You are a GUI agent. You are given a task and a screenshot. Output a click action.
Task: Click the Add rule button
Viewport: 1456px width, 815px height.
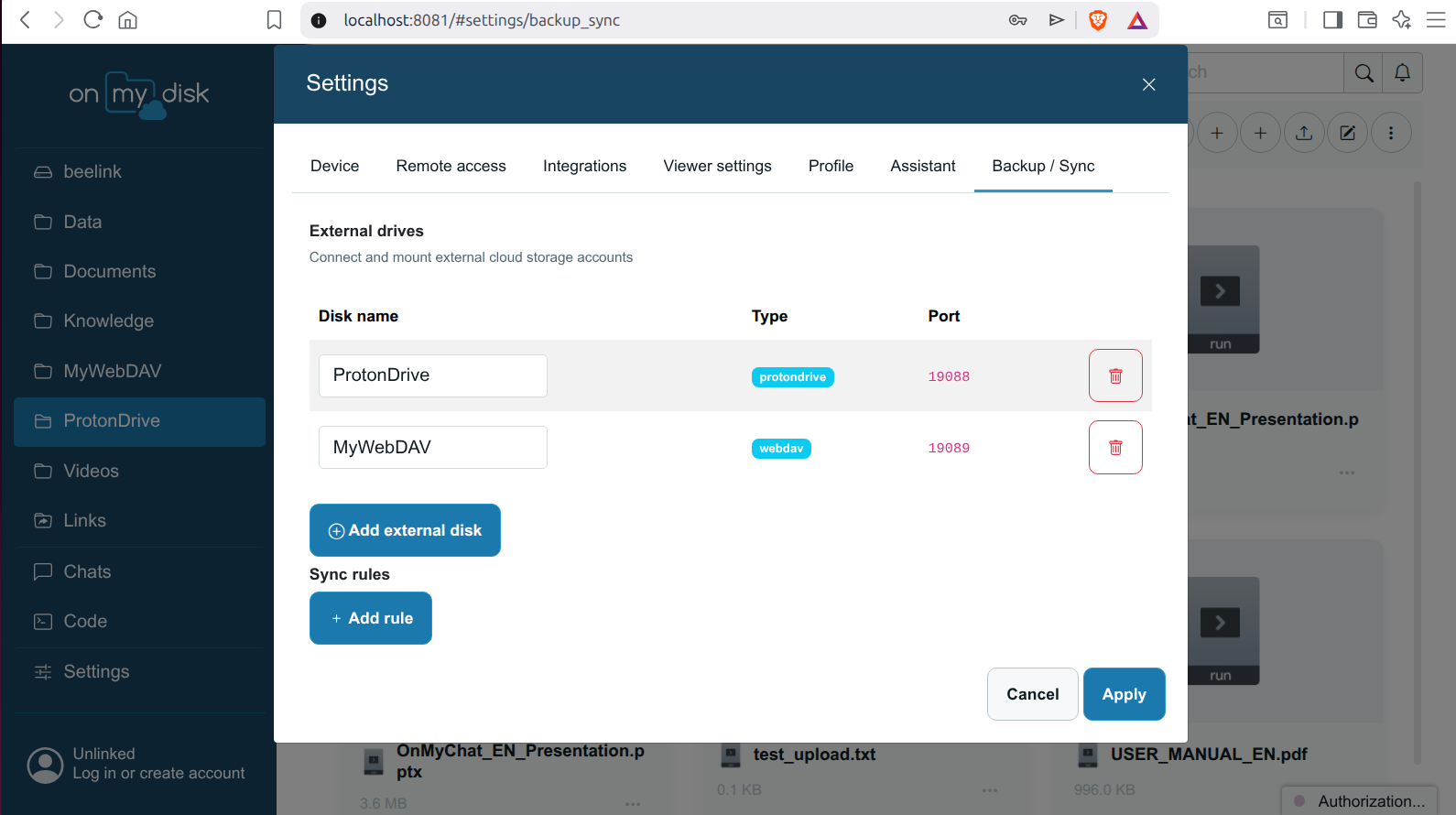371,618
